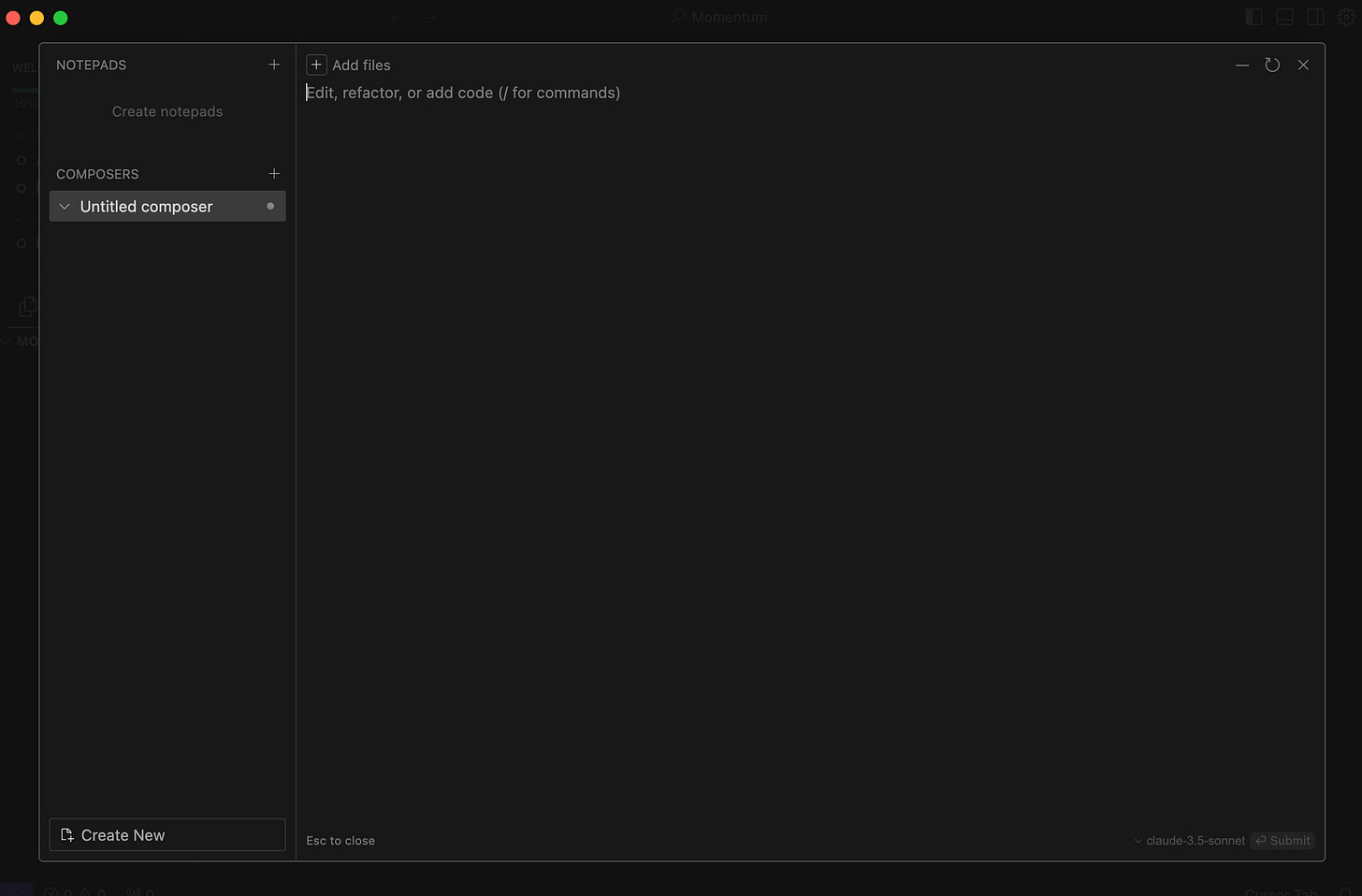Add a new composer with the COMPOSERS plus icon

(274, 174)
